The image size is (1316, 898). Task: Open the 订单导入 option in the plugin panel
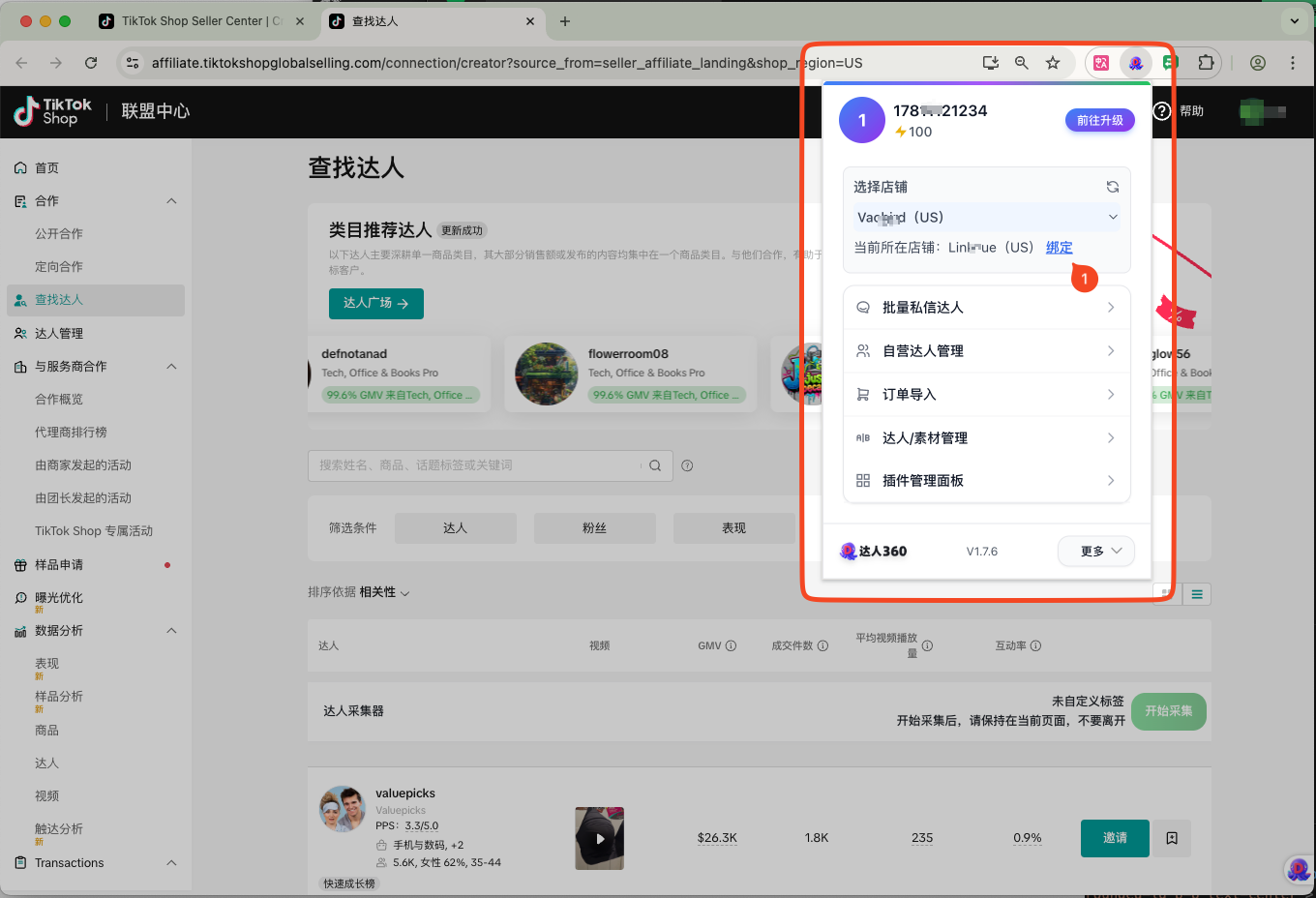point(985,394)
